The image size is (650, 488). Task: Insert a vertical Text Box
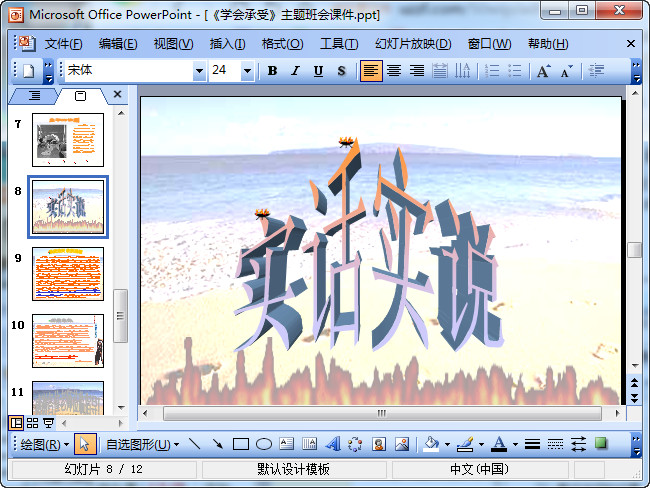tap(310, 444)
